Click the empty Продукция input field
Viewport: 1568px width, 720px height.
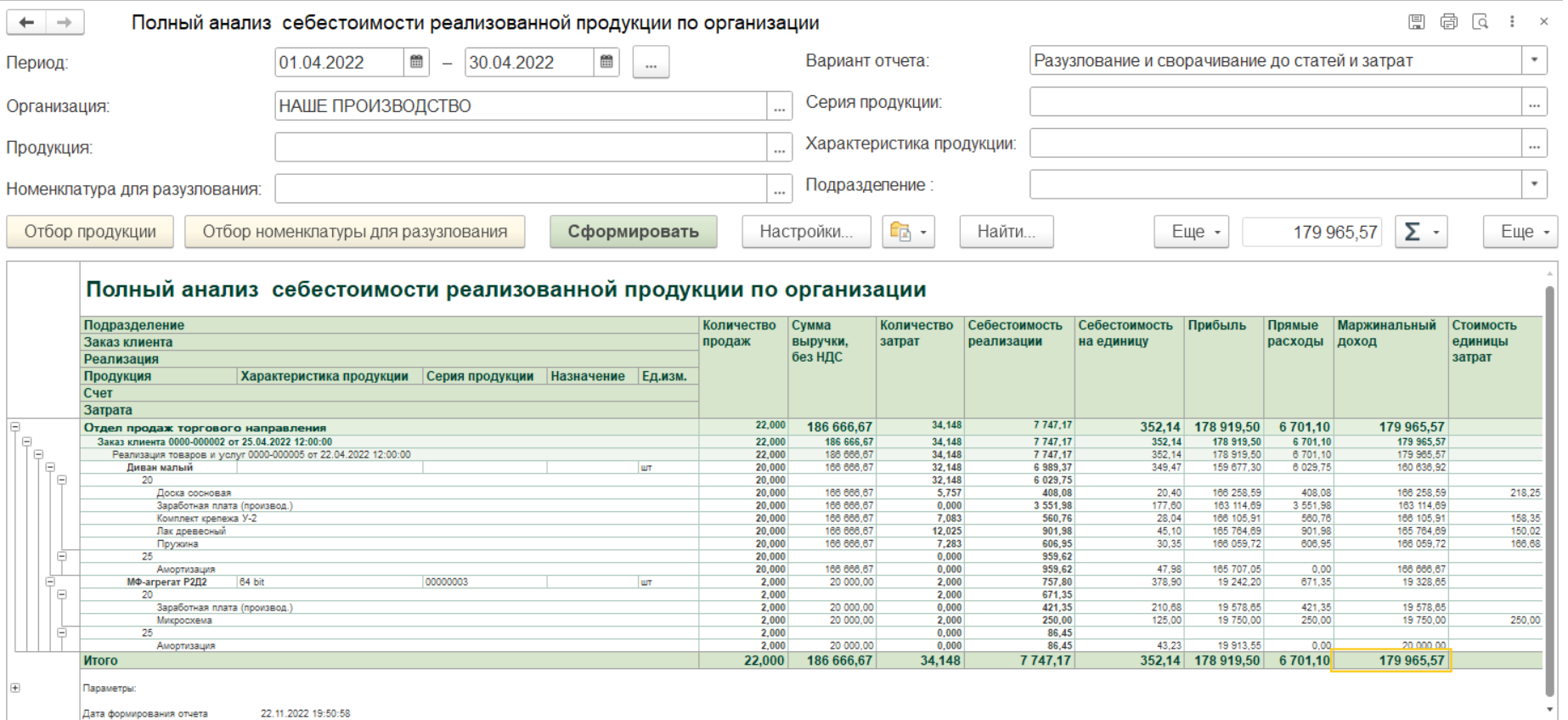521,148
